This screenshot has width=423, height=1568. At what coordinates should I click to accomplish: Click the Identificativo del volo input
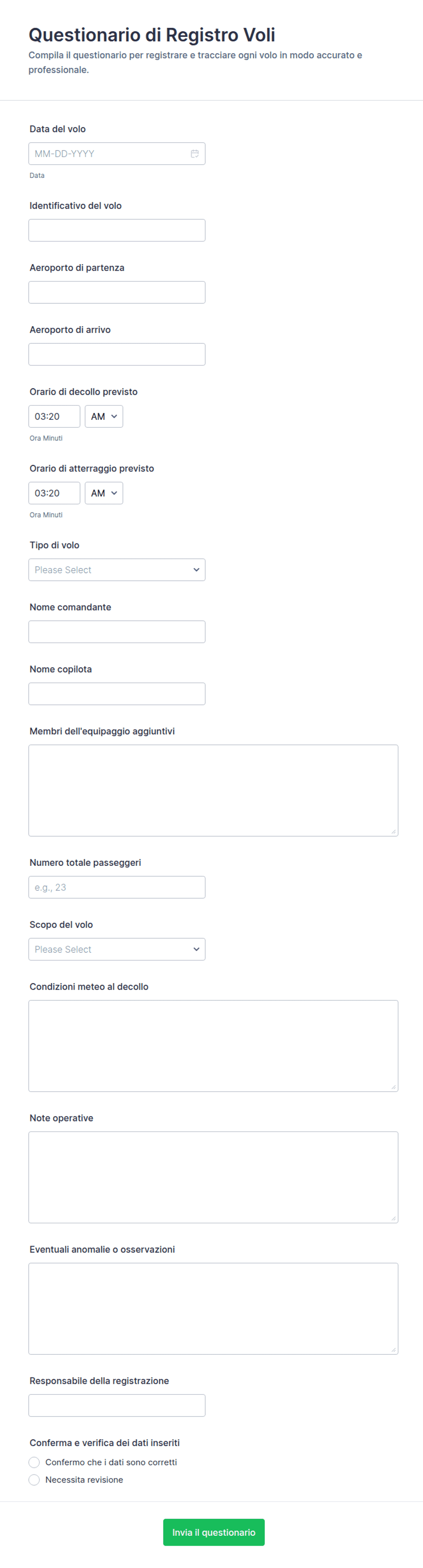pyautogui.click(x=117, y=231)
